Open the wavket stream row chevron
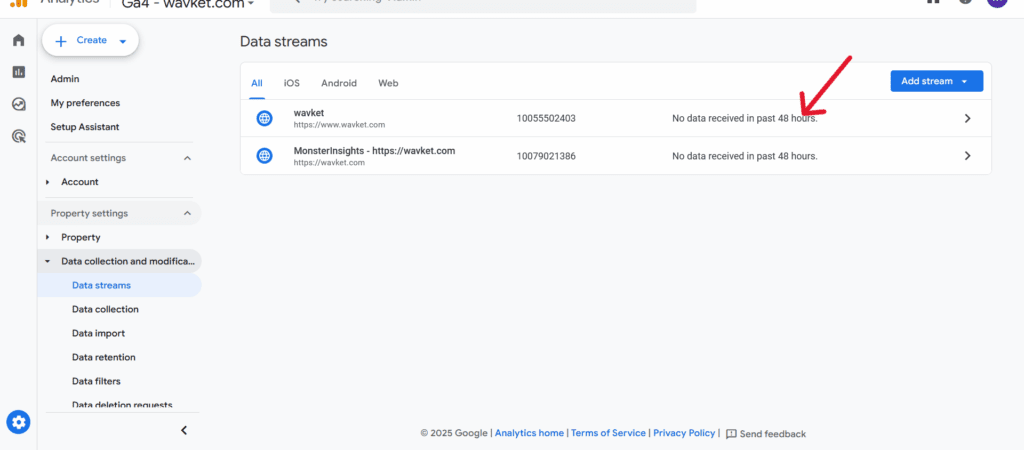Viewport: 1024px width, 450px height. tap(968, 118)
